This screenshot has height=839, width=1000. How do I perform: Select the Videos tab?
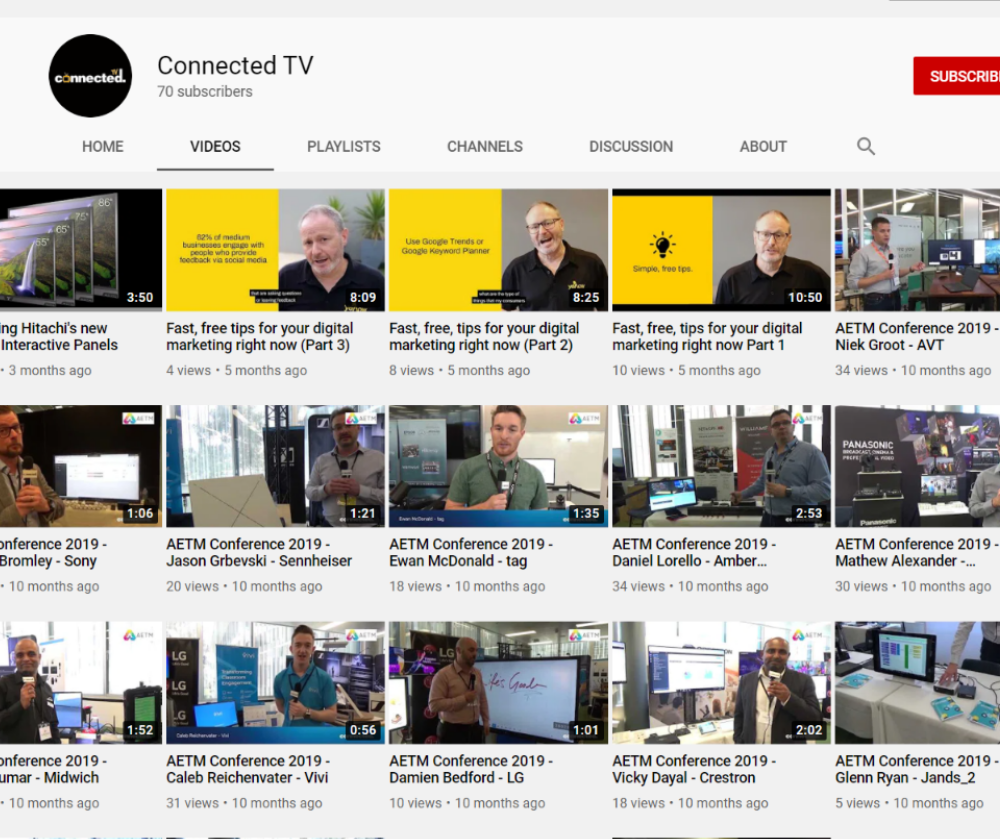point(215,147)
